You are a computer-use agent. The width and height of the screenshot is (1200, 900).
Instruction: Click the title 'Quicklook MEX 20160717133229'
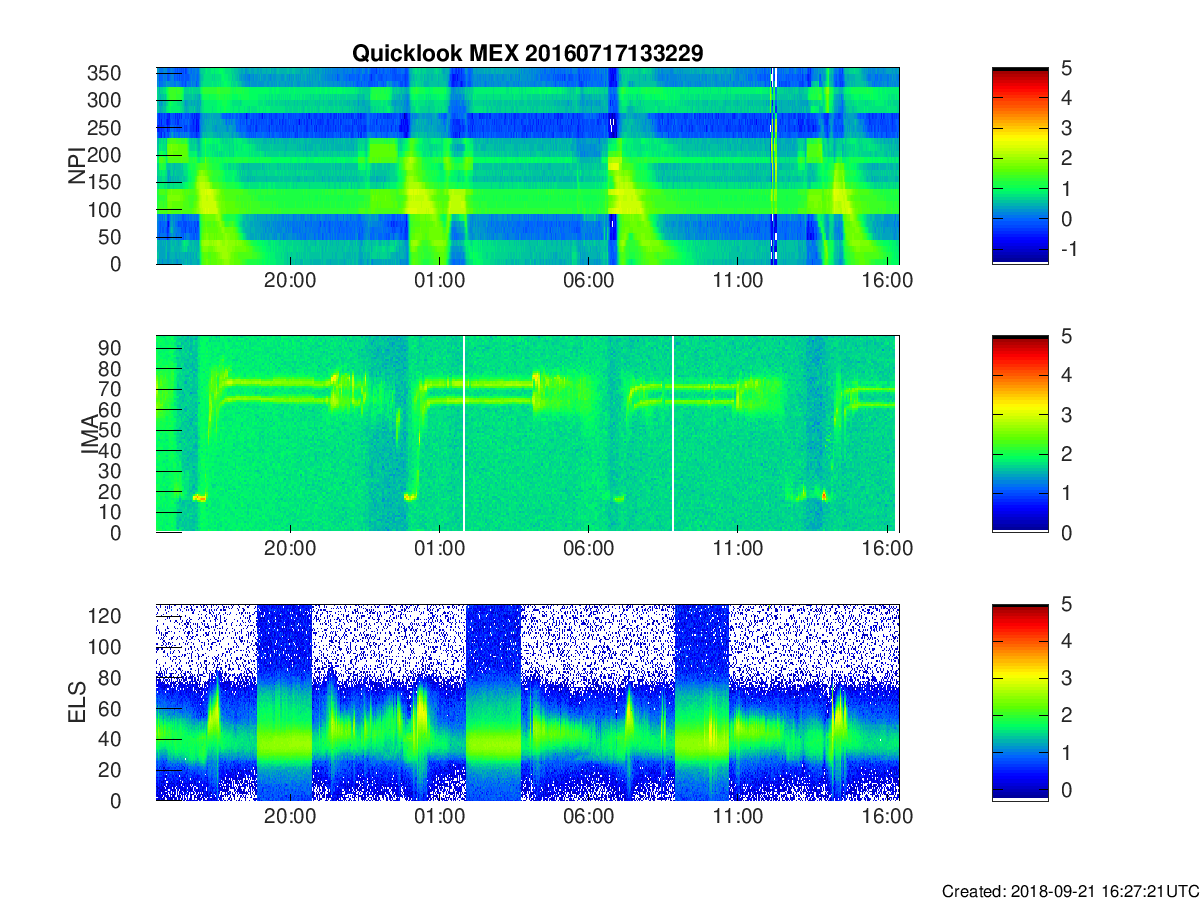527,54
